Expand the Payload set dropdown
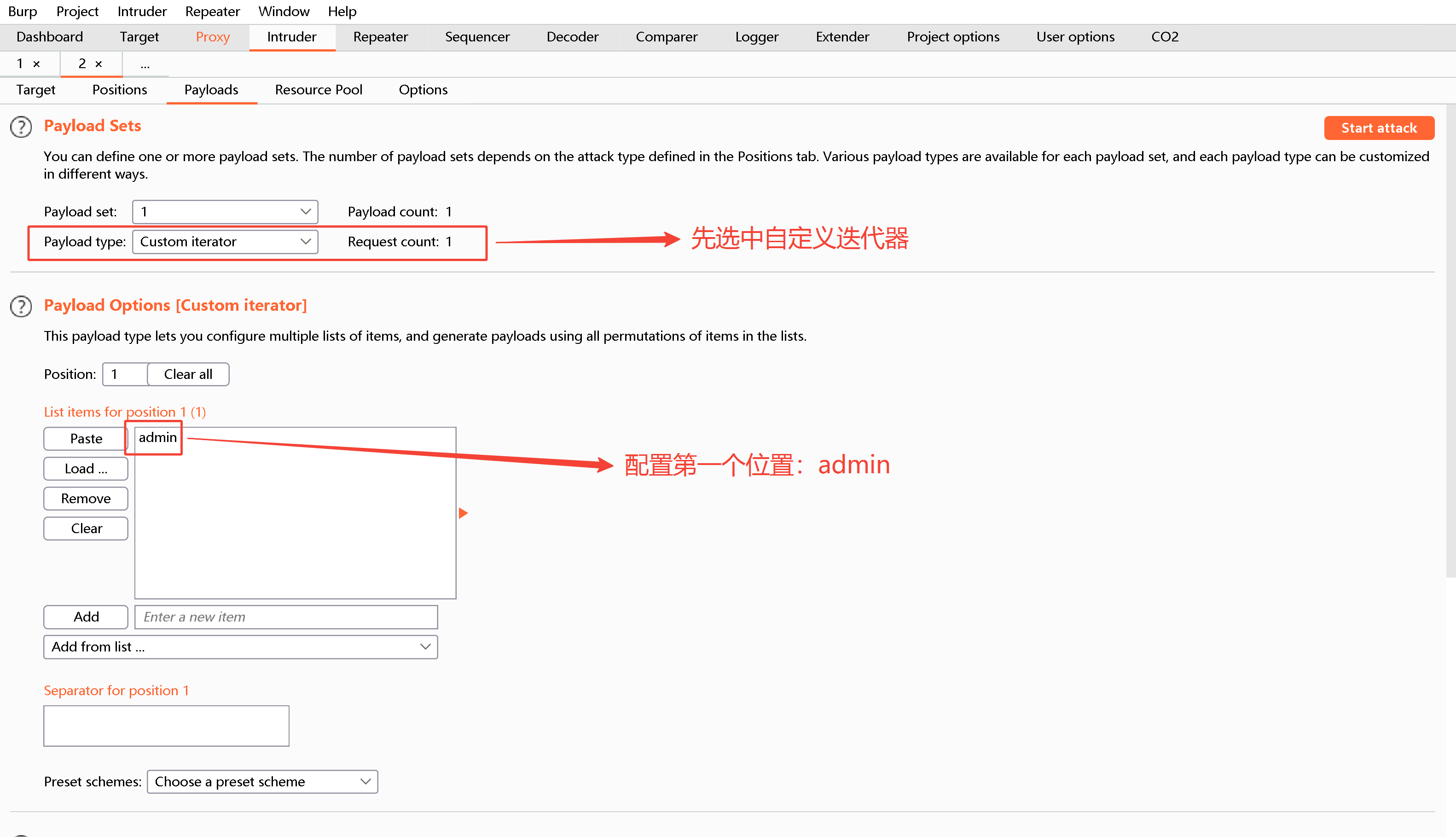 pos(225,211)
